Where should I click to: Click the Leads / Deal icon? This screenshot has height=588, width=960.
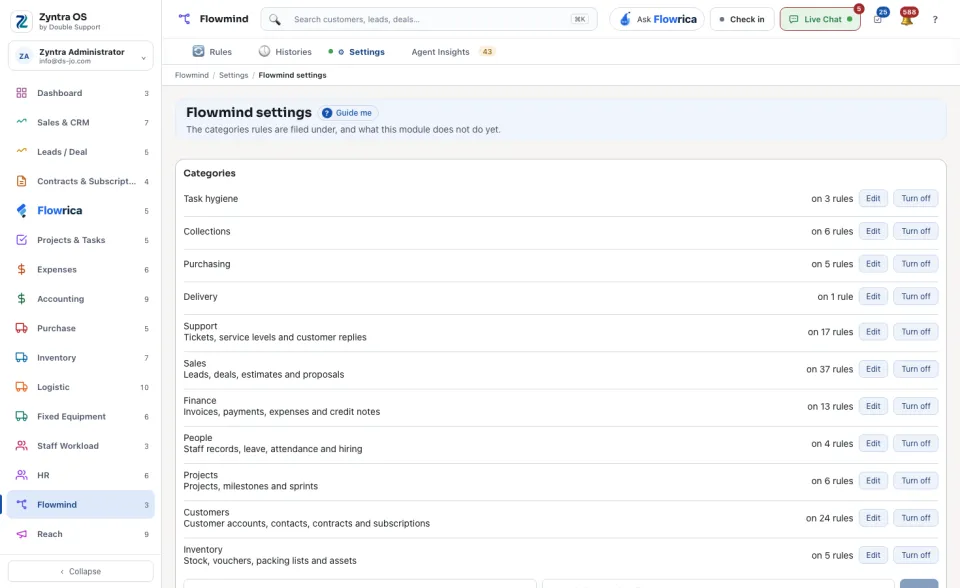pos(21,151)
